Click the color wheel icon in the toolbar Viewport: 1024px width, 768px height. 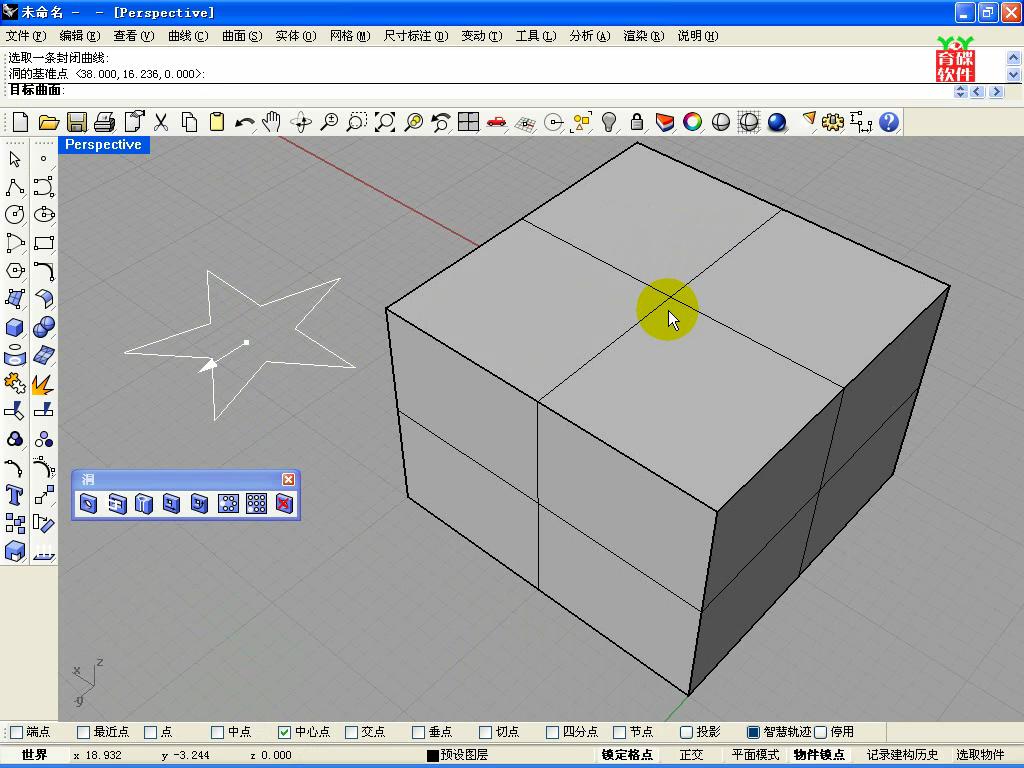pos(693,122)
